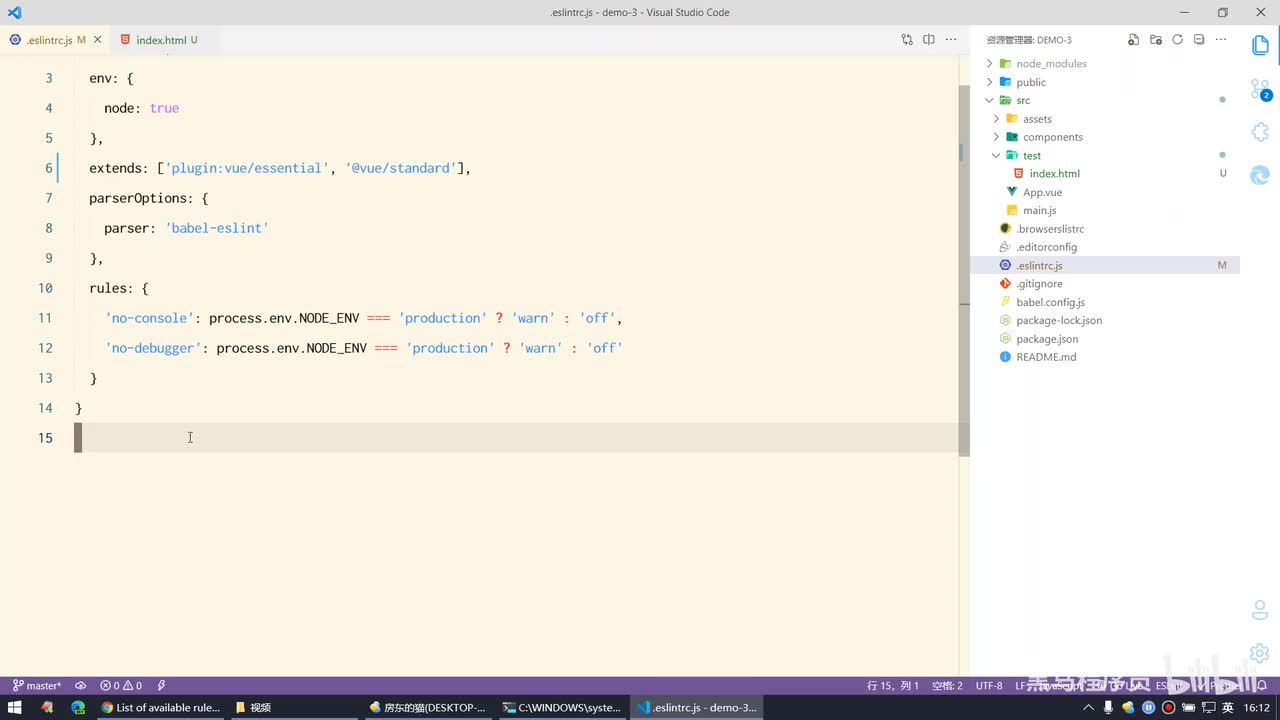This screenshot has height=720, width=1280.
Task: Open editor More Actions ellipsis
Action: tap(951, 40)
